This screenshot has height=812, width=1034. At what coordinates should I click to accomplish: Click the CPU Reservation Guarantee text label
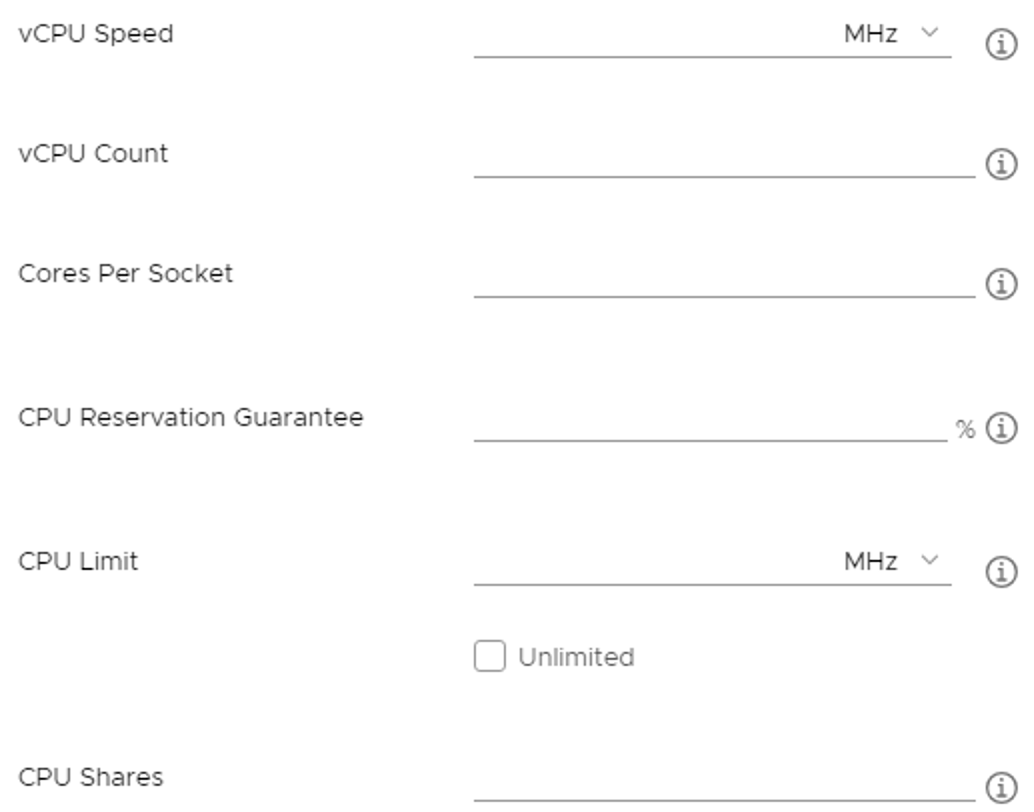(191, 417)
